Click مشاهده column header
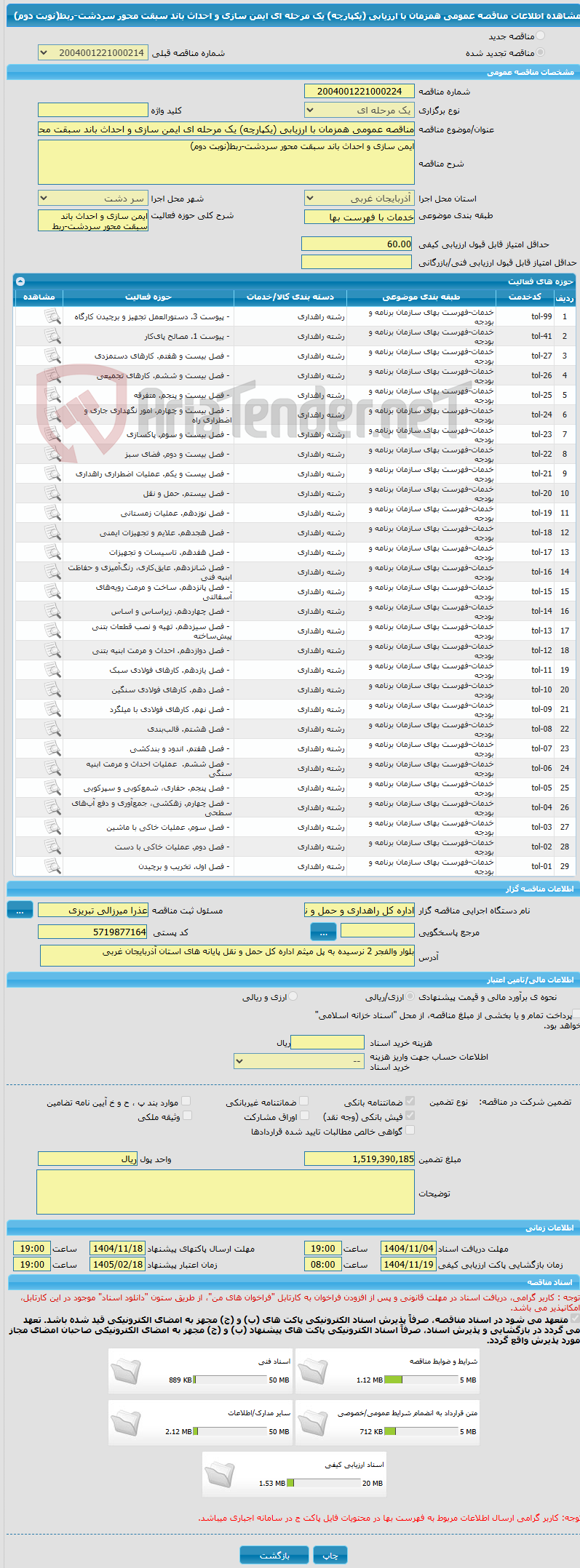Image resolution: width=580 pixels, height=1568 pixels. [x=39, y=297]
